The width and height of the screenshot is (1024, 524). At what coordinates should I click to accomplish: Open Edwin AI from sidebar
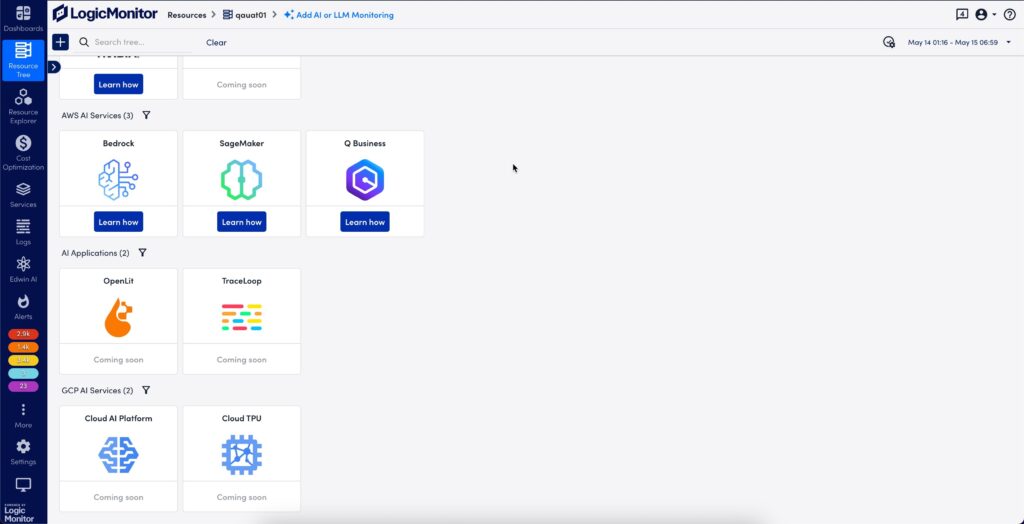[x=23, y=269]
